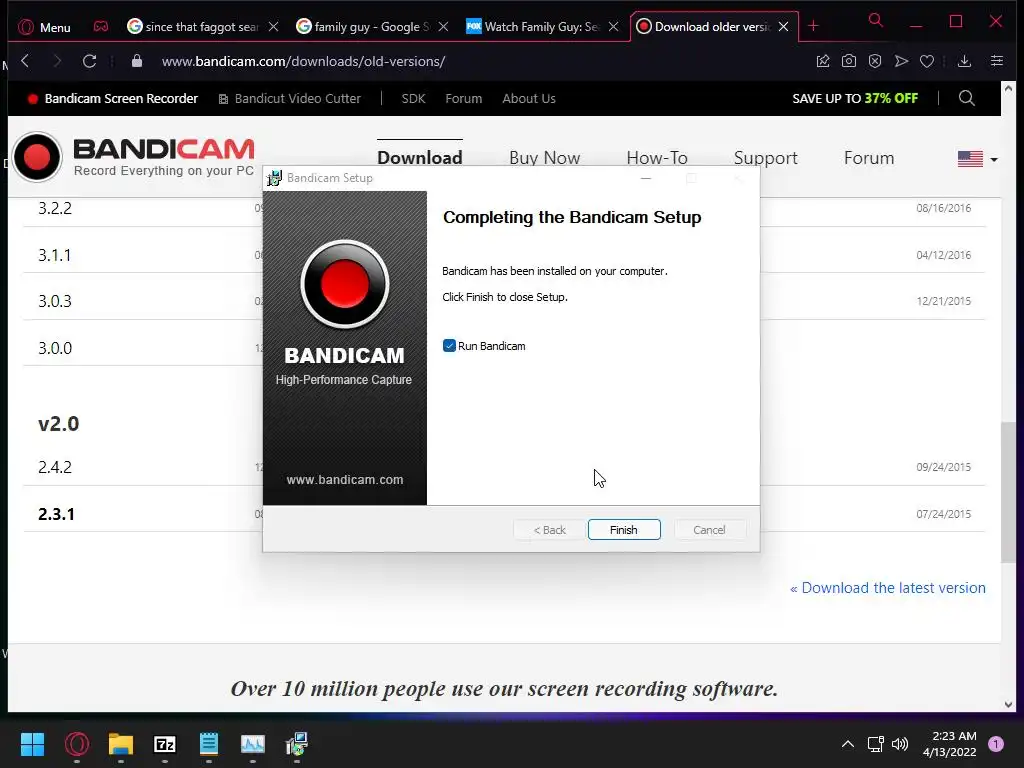Click the Bandicam Setup title bar icon

(x=274, y=178)
